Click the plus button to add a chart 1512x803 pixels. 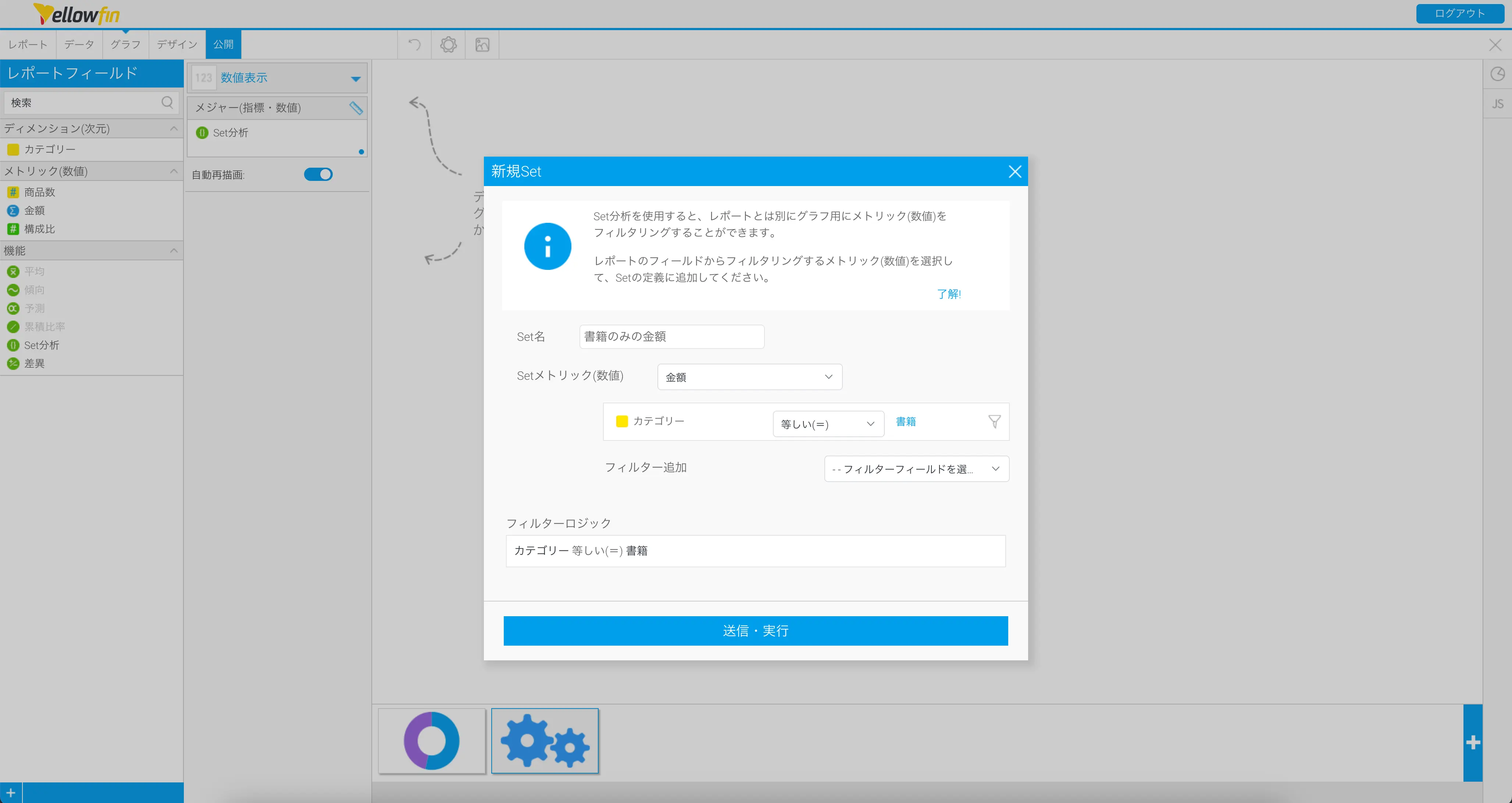pyautogui.click(x=1473, y=743)
